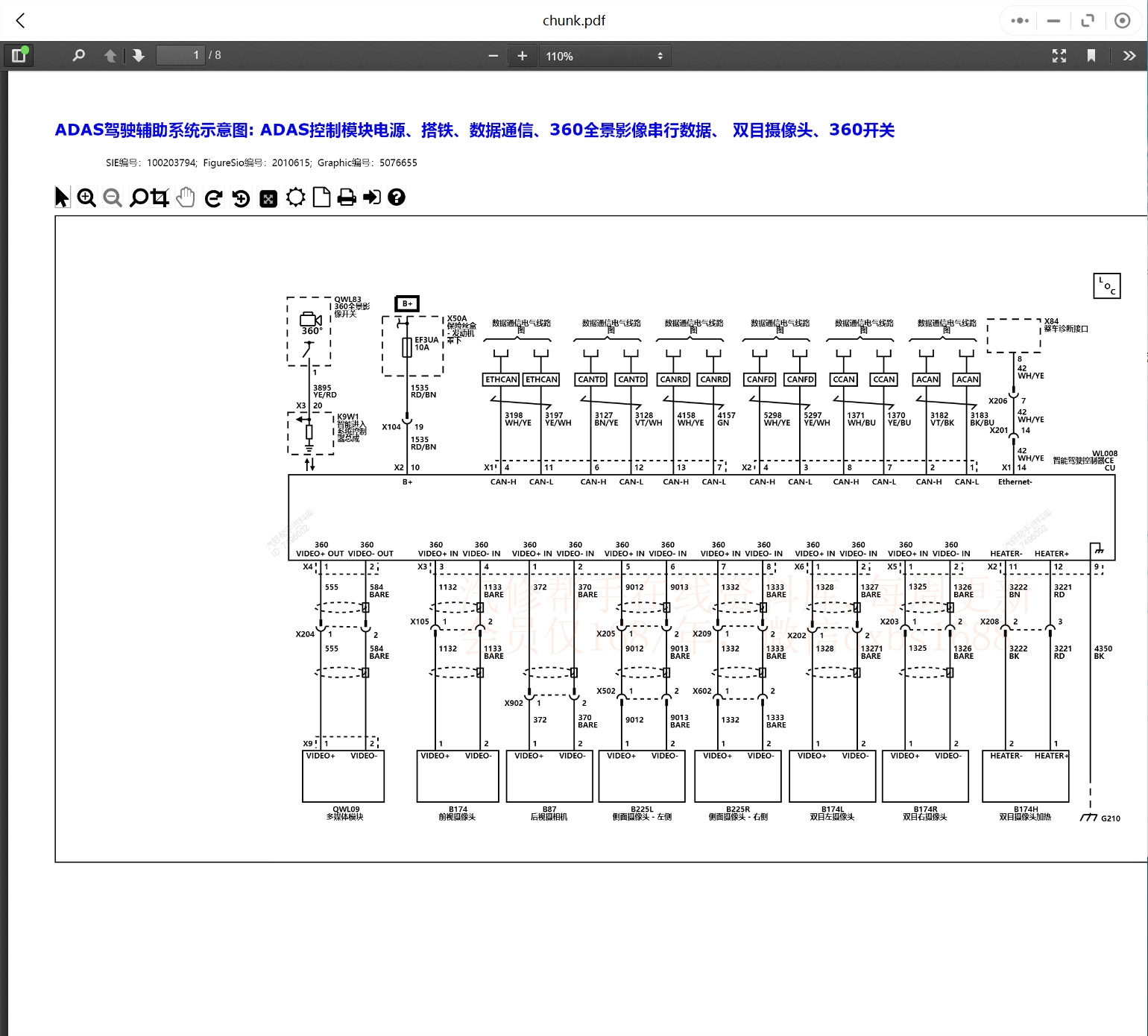Viewport: 1148px width, 1036px height.
Task: Open the diagram help with the question mark icon
Action: [397, 197]
